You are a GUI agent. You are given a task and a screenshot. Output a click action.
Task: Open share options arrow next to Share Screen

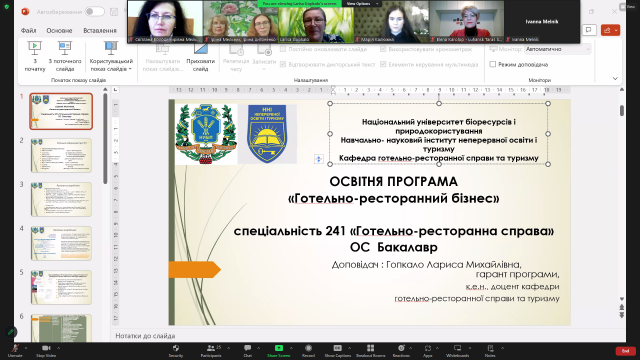(x=291, y=348)
